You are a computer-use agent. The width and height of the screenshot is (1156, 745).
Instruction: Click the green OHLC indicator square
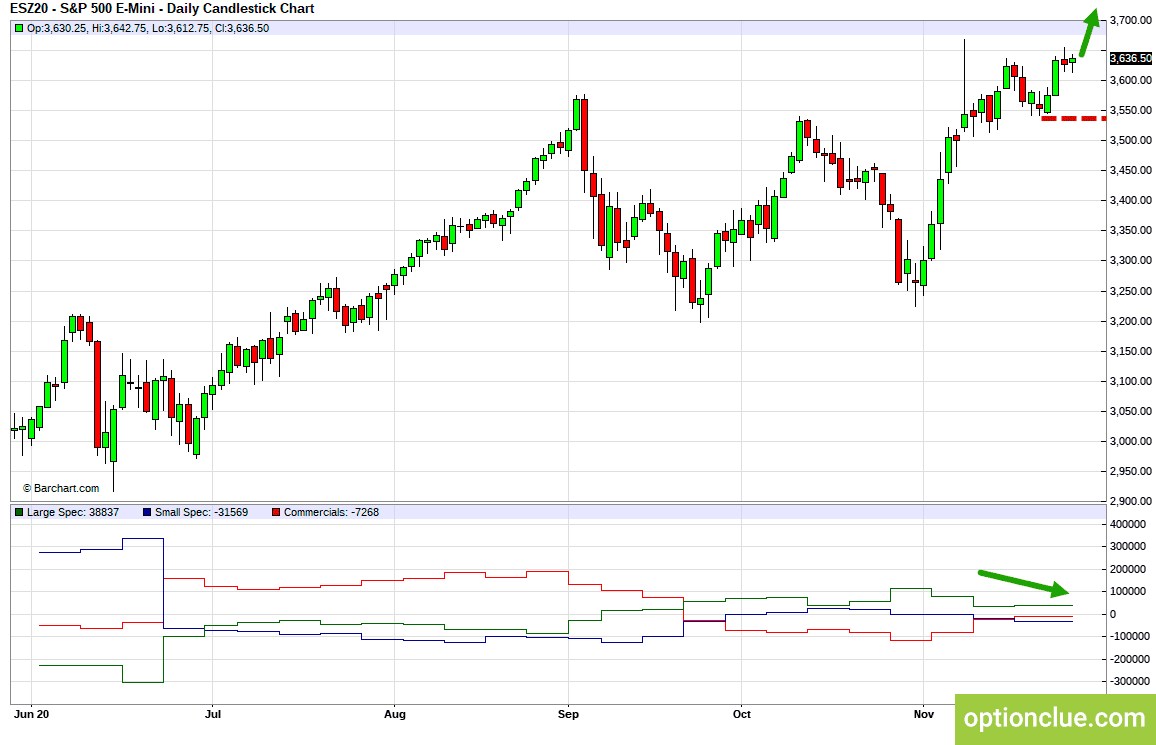tap(19, 28)
